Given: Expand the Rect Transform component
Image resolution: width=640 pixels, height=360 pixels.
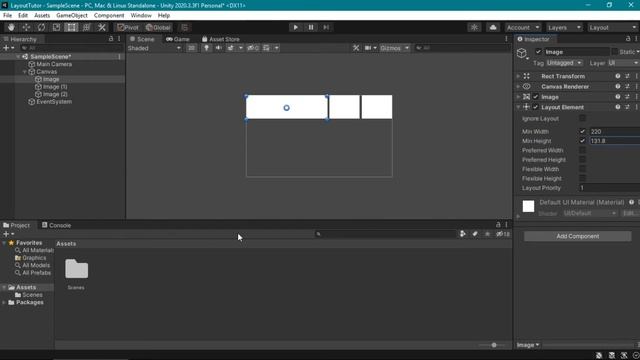Looking at the screenshot, I should (x=518, y=76).
